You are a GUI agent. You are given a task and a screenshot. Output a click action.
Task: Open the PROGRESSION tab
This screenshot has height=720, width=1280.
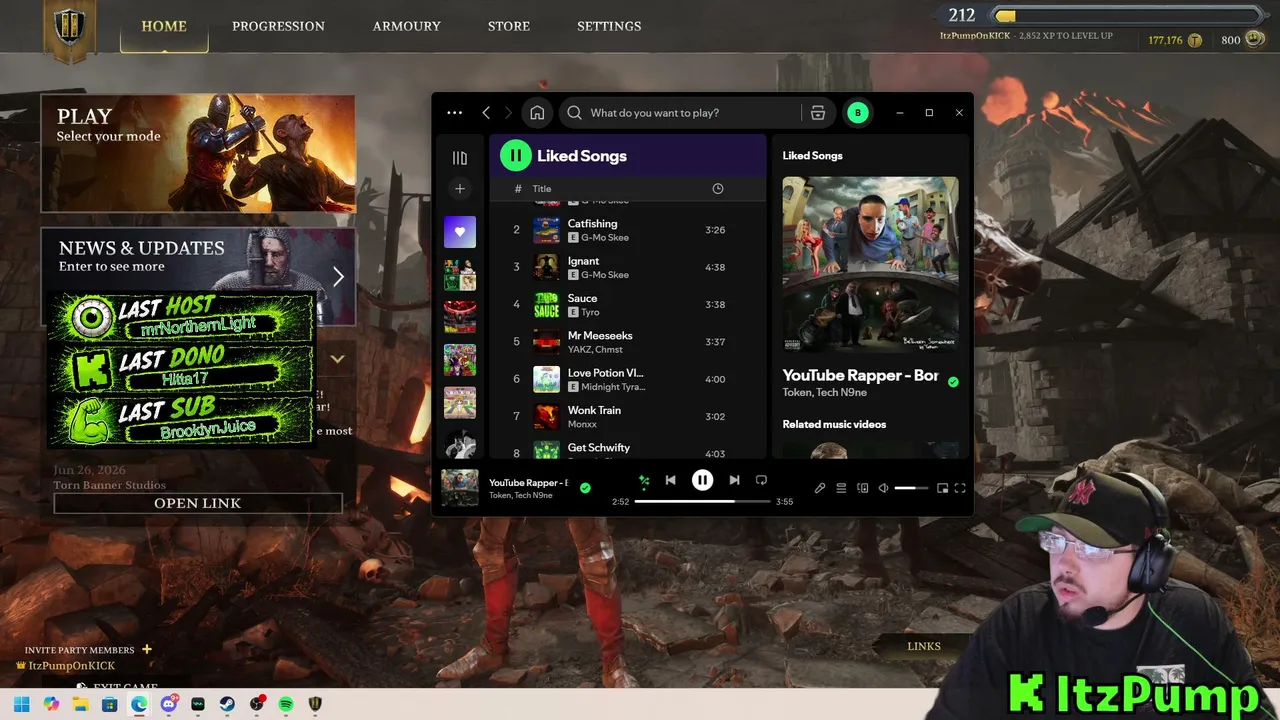pyautogui.click(x=278, y=26)
